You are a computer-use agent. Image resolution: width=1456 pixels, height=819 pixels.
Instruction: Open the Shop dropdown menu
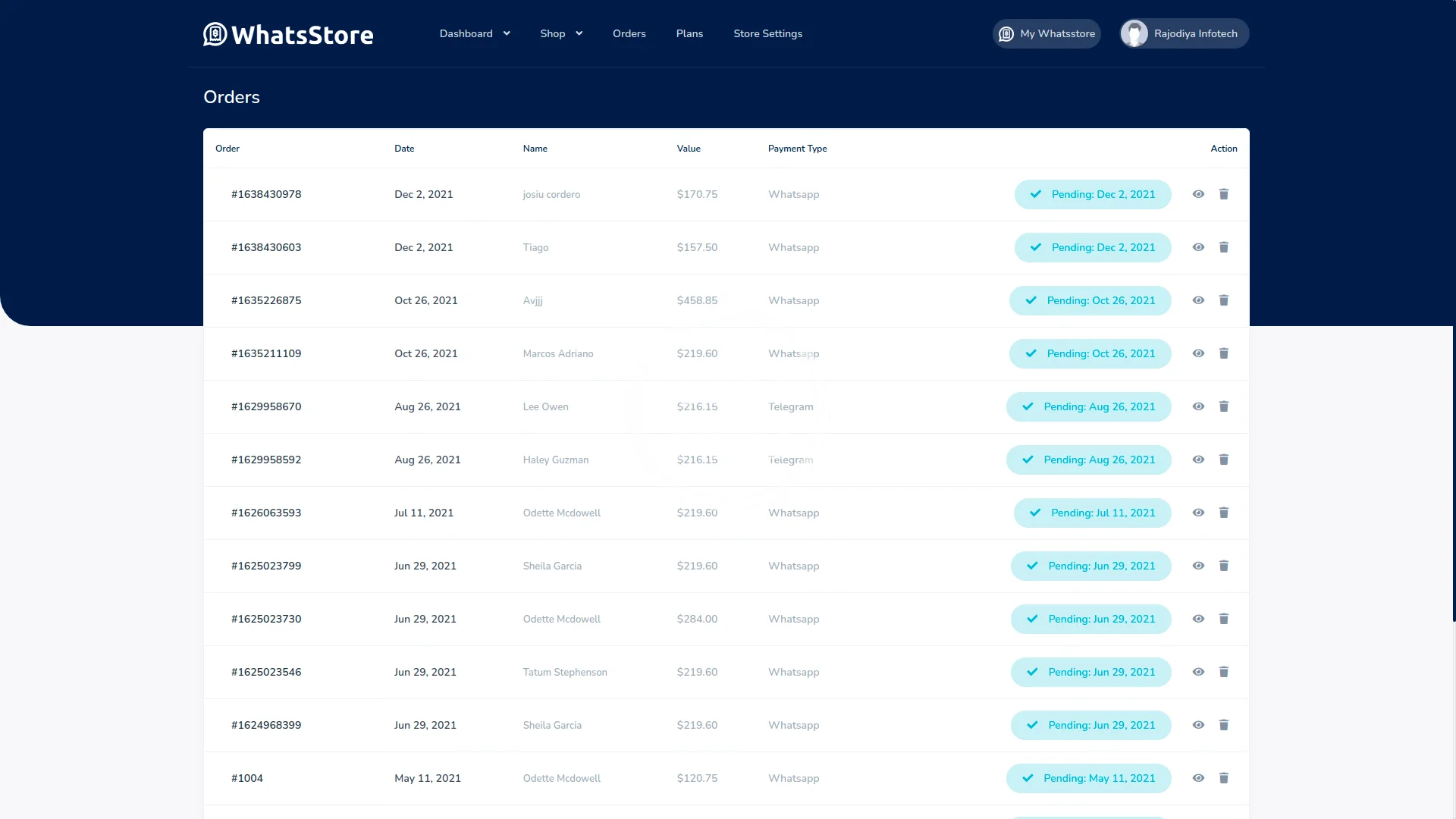pyautogui.click(x=561, y=33)
